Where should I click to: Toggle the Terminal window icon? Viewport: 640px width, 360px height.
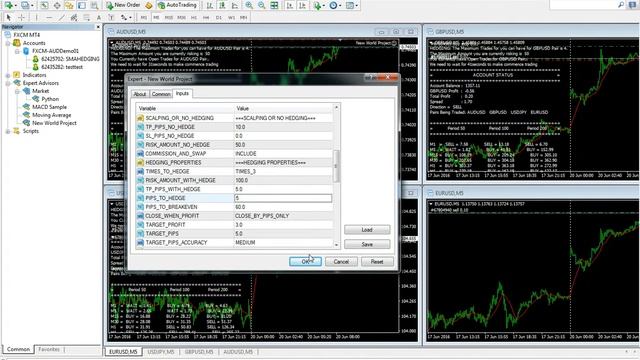(x=82, y=5)
